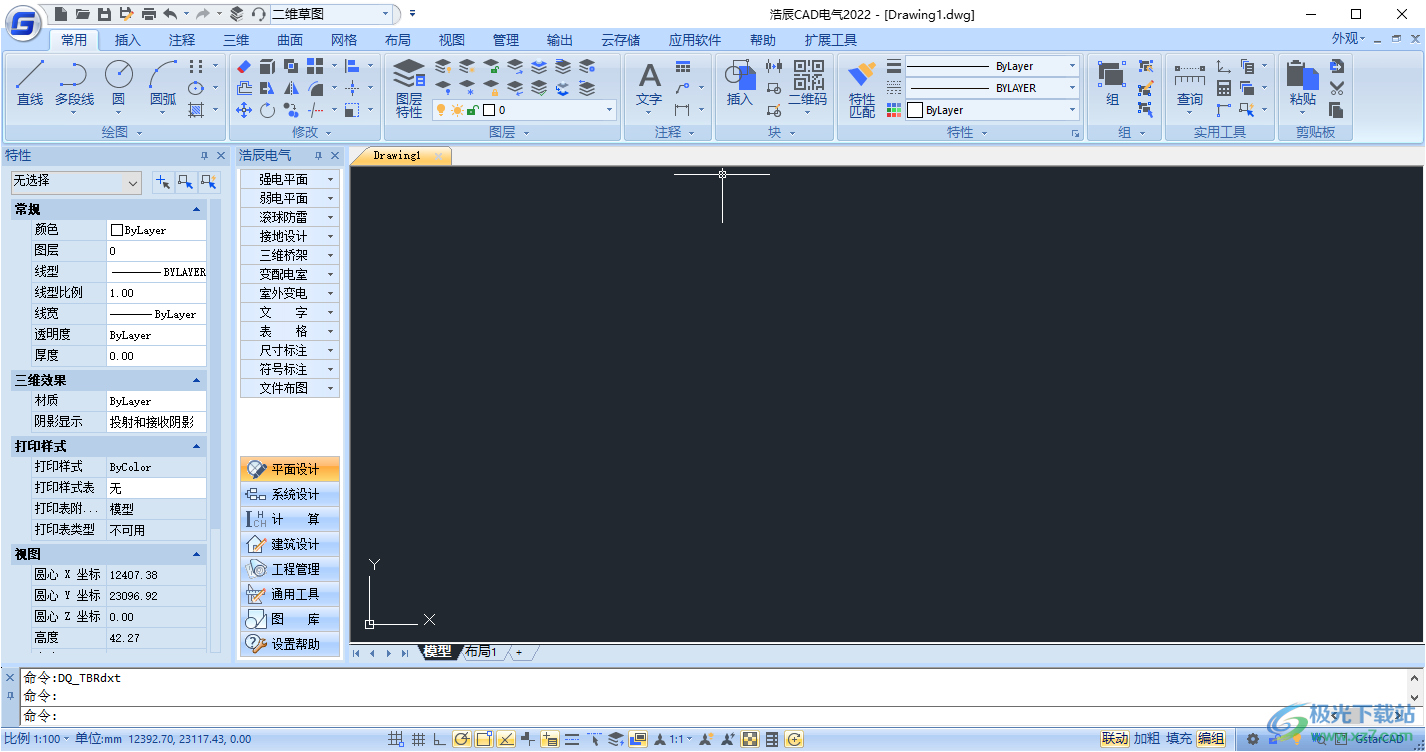Switch to the 三维 ribbon tab

[236, 40]
